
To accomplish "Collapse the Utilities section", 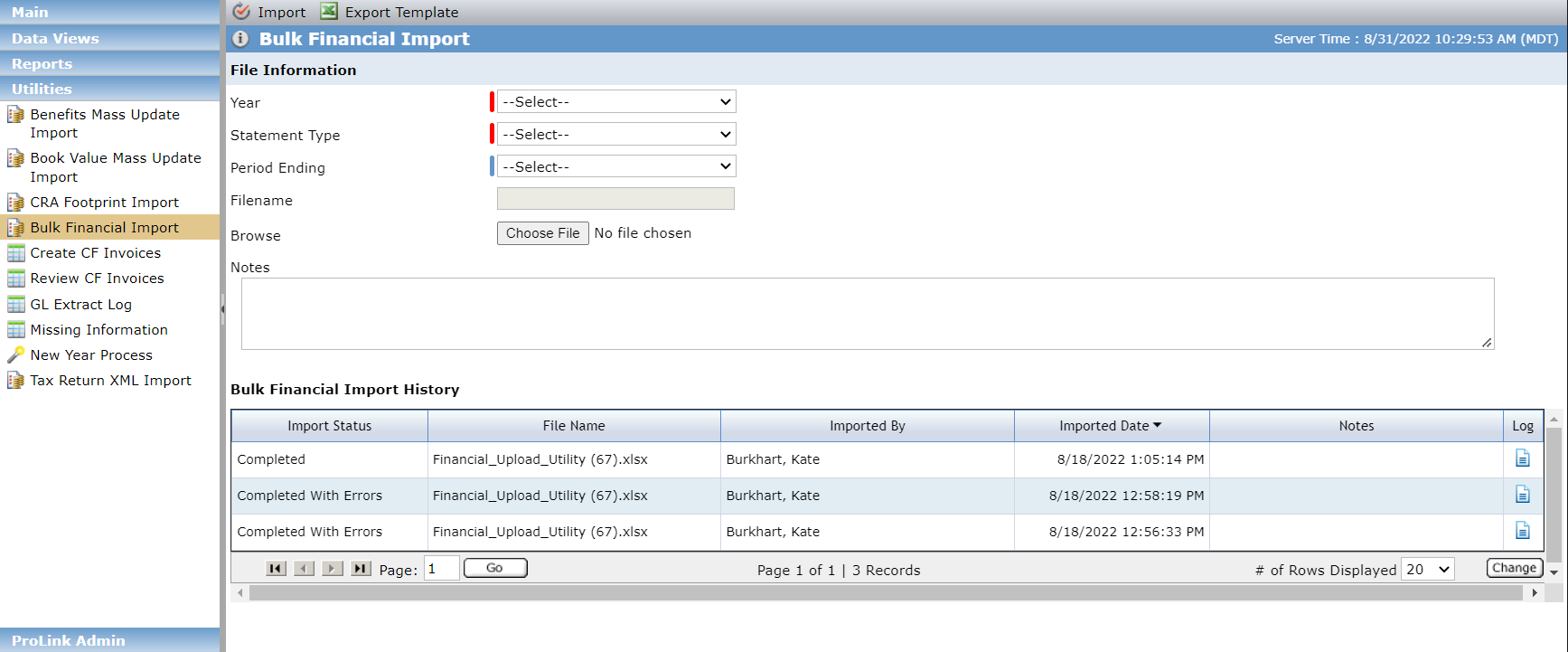I will click(x=110, y=89).
